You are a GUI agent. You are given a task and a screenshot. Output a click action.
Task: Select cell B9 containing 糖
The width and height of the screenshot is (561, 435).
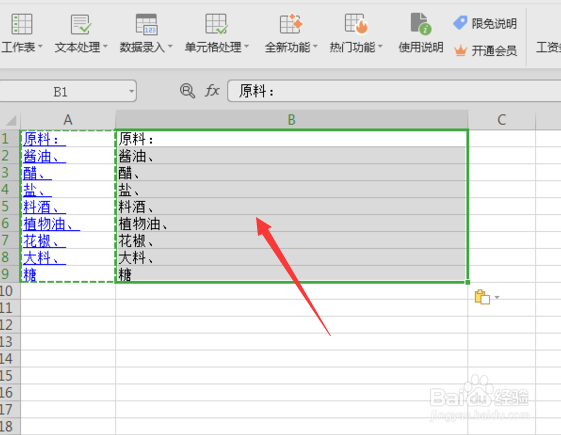(292, 274)
